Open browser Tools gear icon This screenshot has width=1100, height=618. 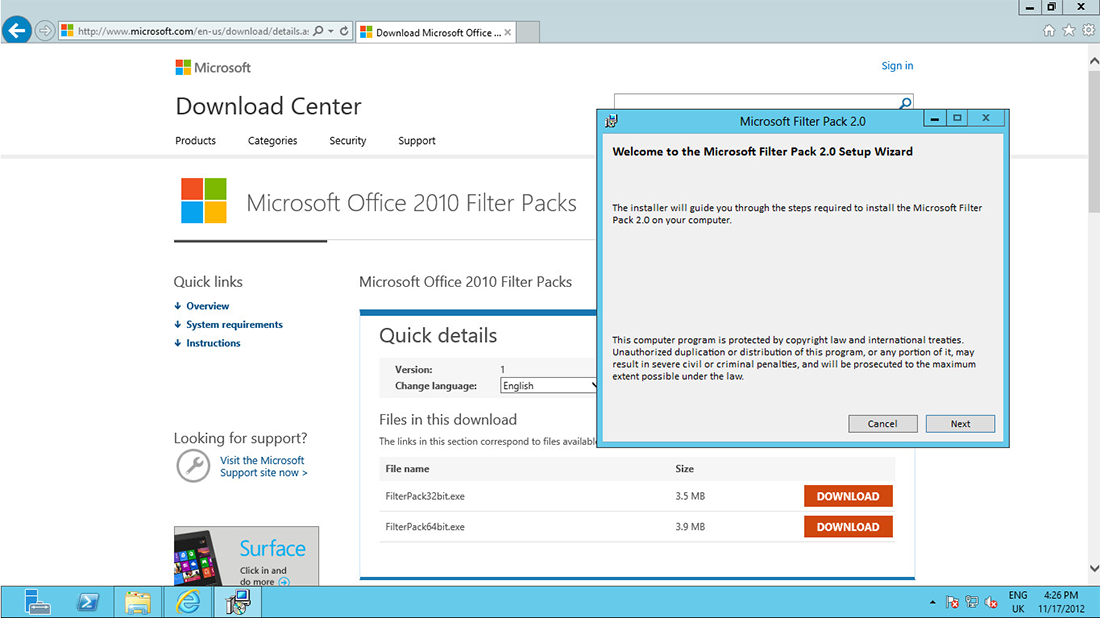coord(1088,30)
